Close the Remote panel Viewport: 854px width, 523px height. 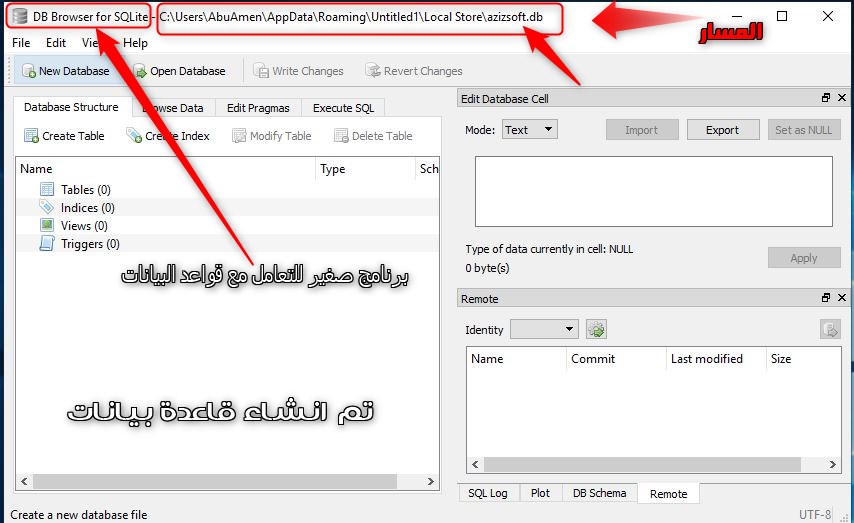pyautogui.click(x=841, y=298)
